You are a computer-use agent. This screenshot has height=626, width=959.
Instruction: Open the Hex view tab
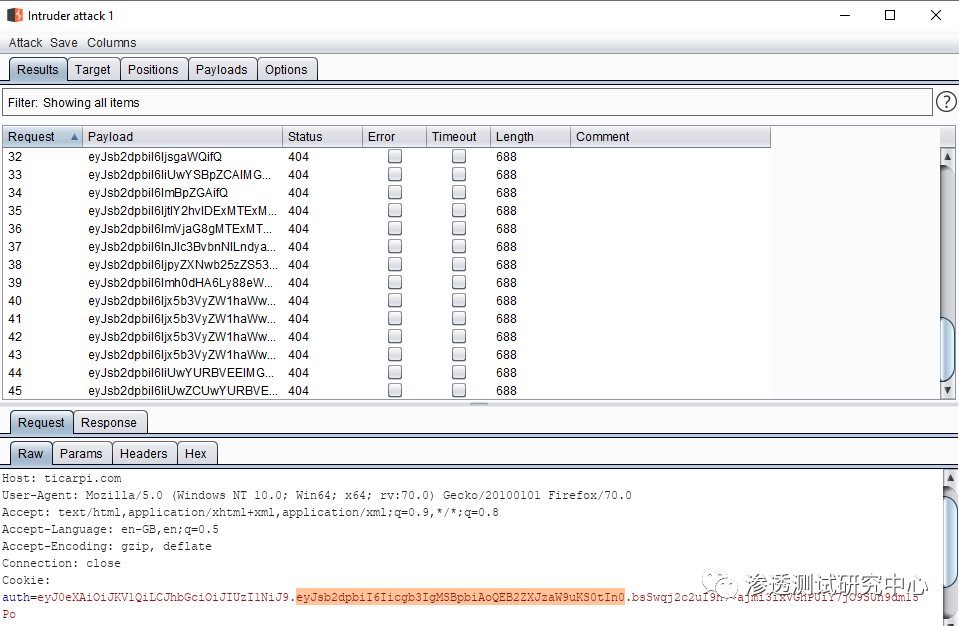point(196,453)
